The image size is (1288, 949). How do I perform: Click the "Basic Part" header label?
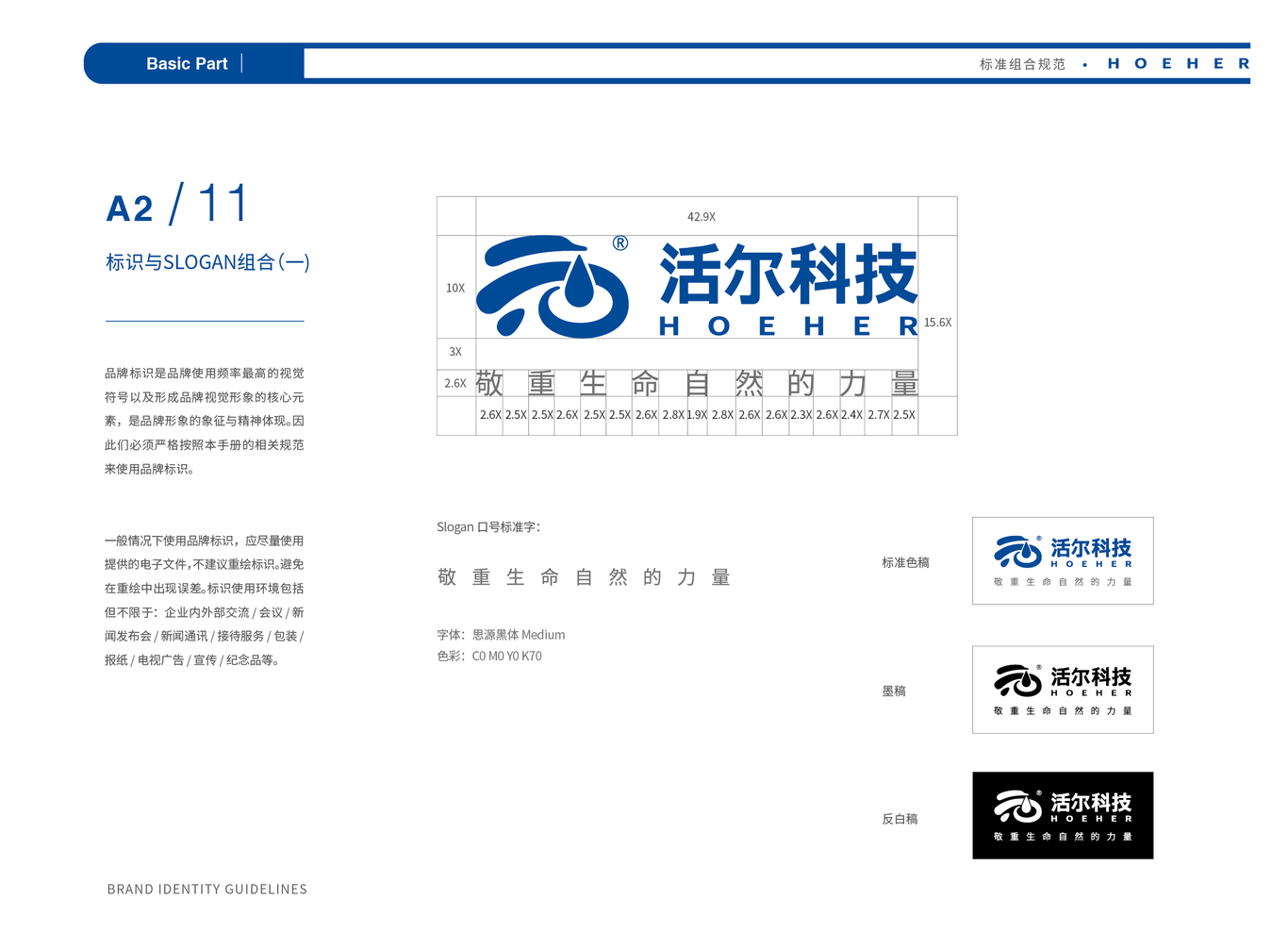[187, 63]
